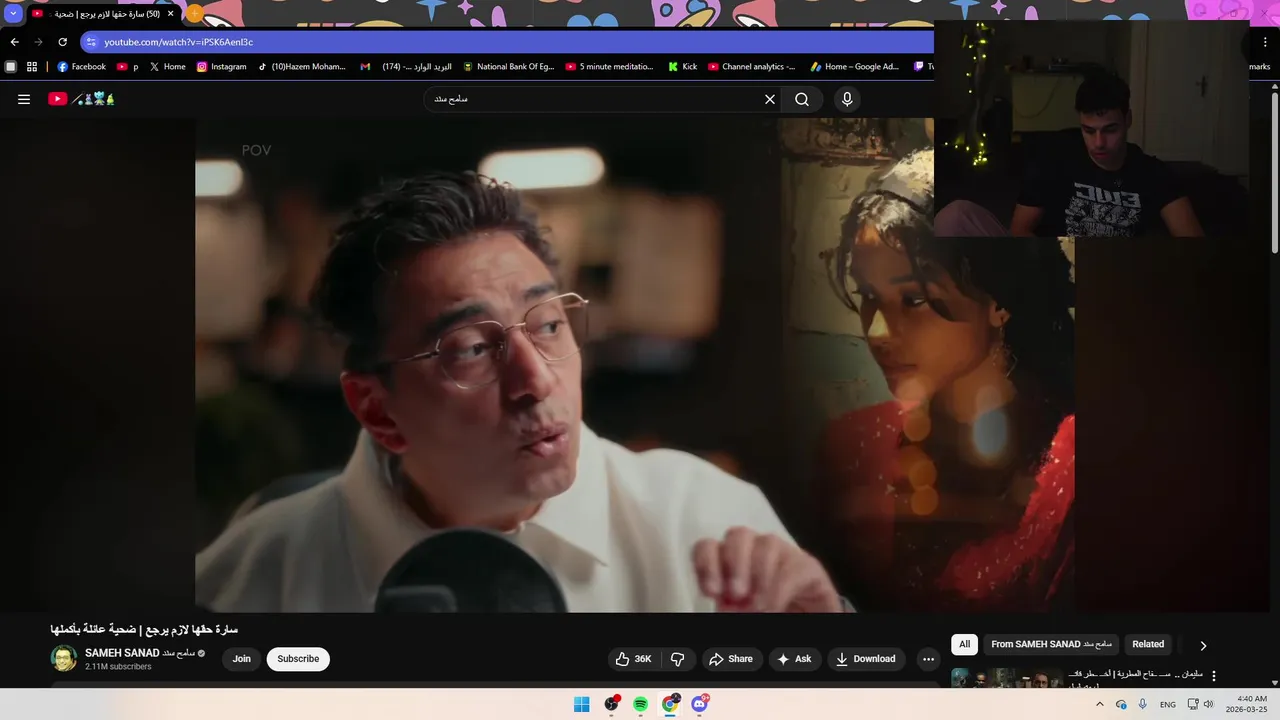Open the apps grid in bookmarks bar
1280x720 pixels.
pos(32,67)
